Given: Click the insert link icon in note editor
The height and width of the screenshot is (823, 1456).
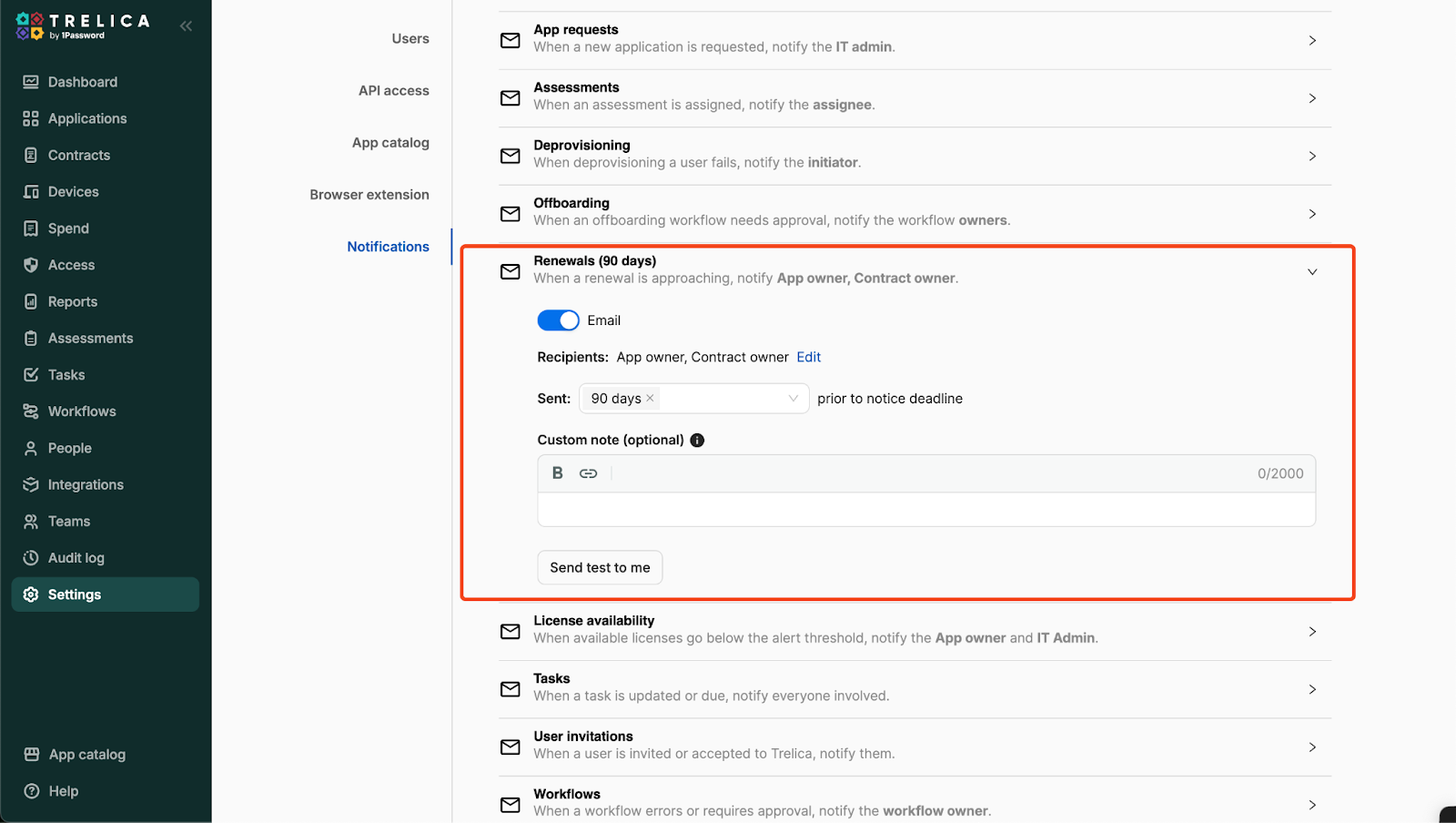Looking at the screenshot, I should click(588, 473).
